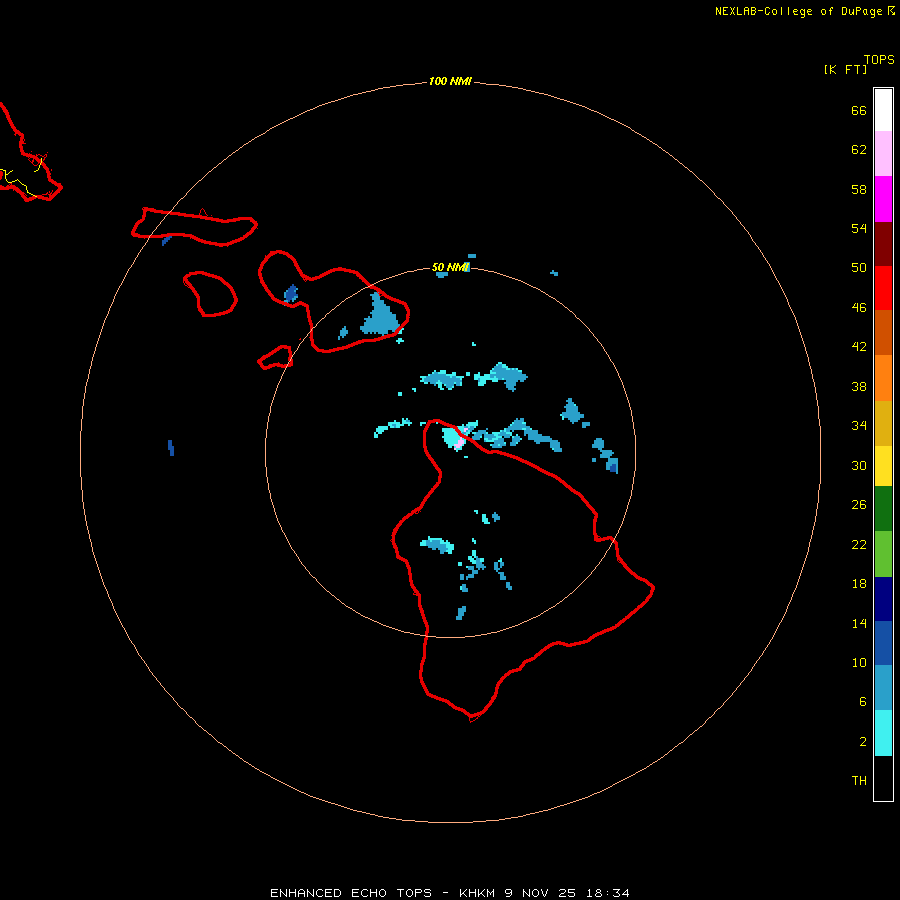Click the legend value 30

(x=859, y=465)
